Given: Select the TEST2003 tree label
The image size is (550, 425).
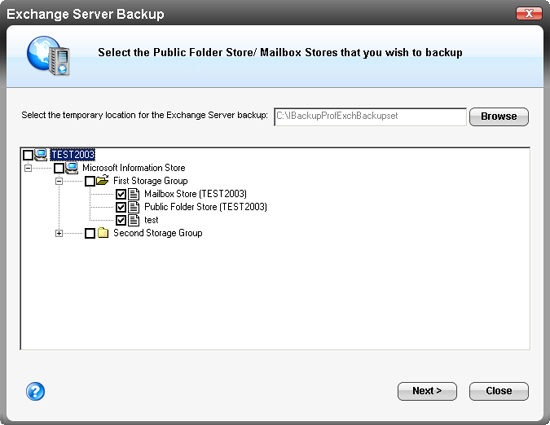Looking at the screenshot, I should [73, 155].
